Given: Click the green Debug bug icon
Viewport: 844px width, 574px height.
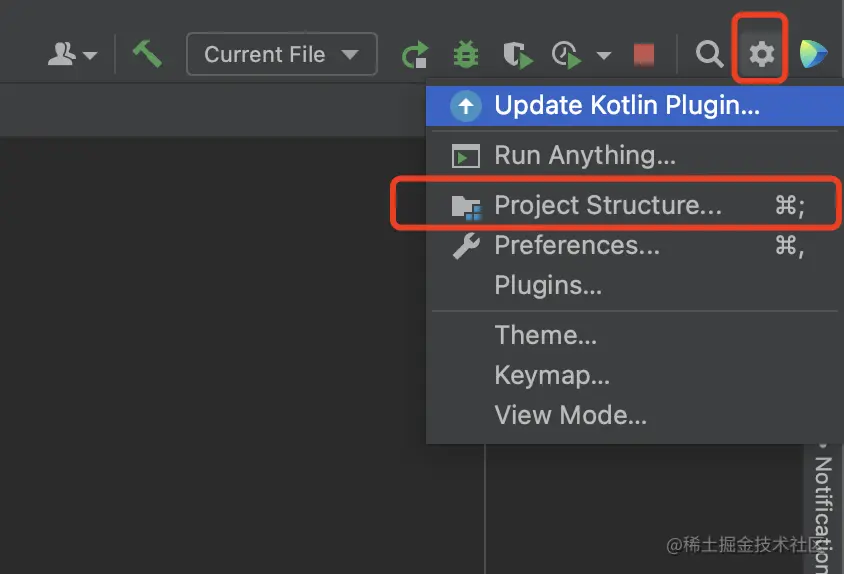Looking at the screenshot, I should [466, 54].
